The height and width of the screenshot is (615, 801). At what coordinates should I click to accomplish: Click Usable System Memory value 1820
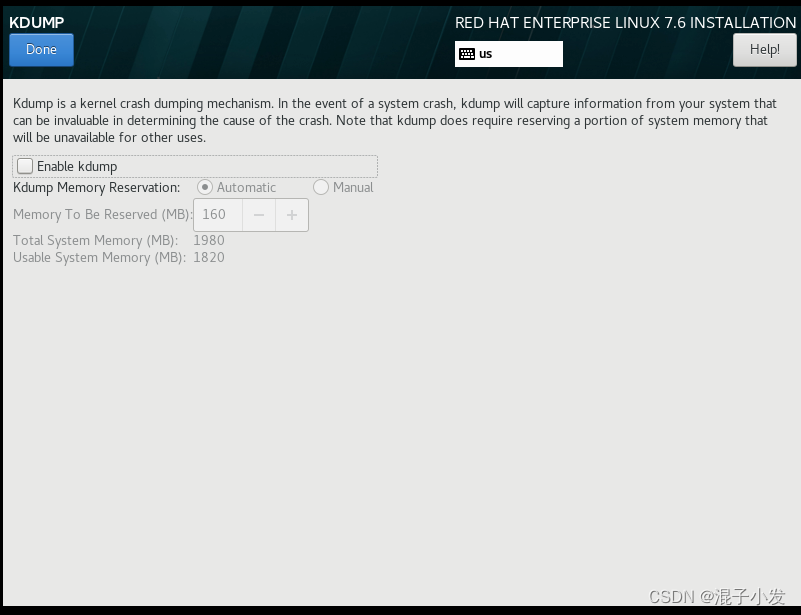pos(211,257)
